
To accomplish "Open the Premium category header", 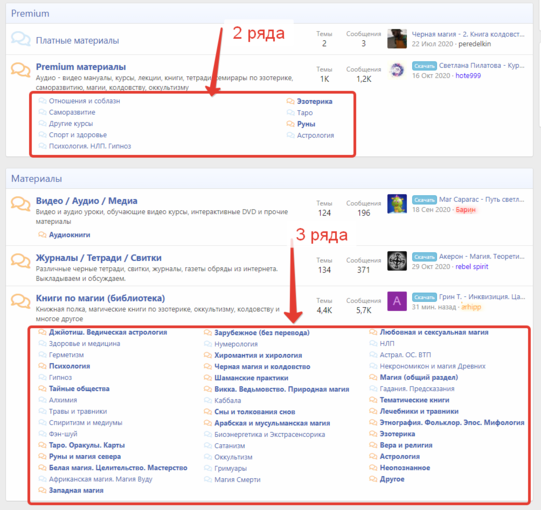I will coord(30,13).
